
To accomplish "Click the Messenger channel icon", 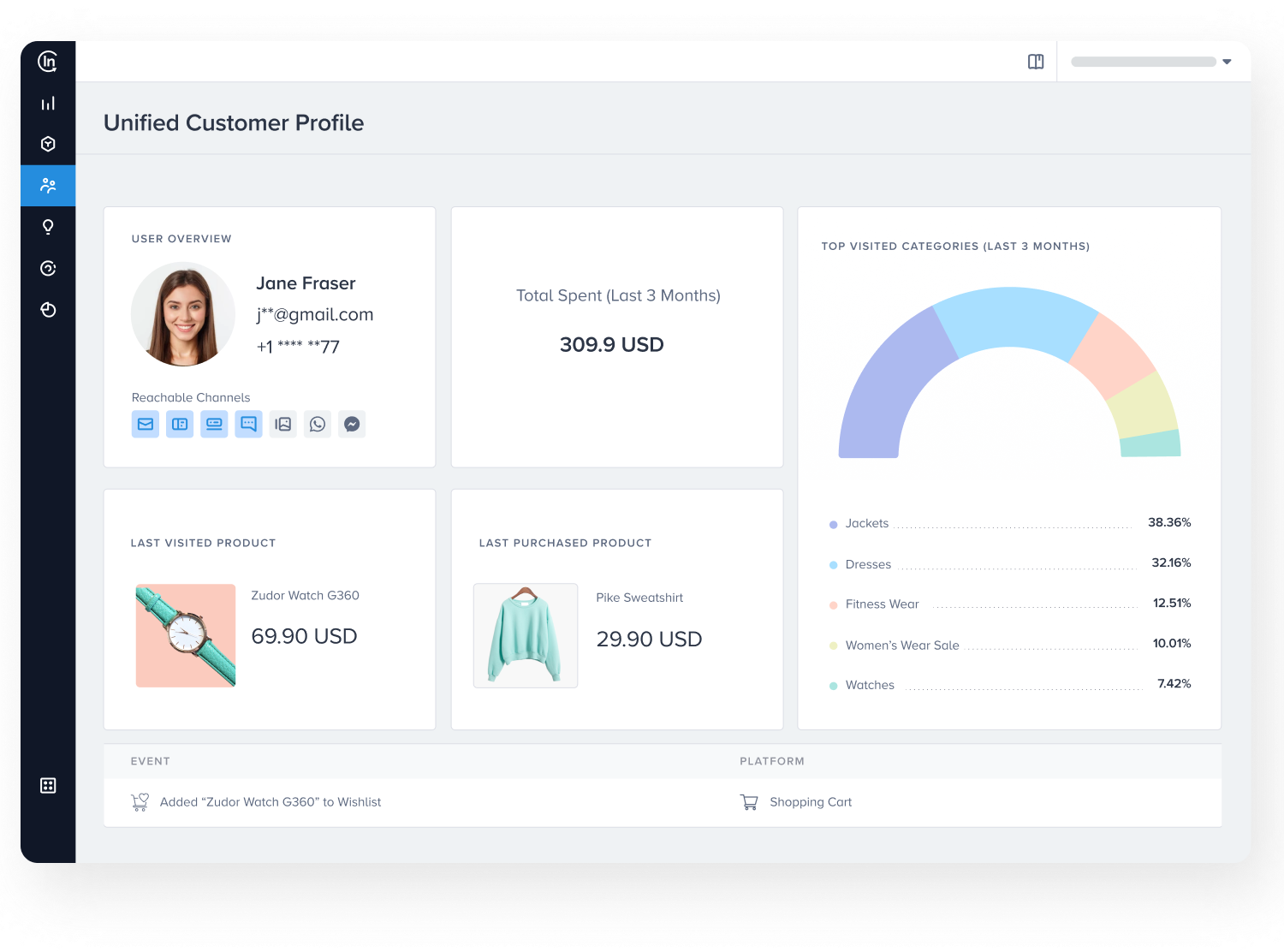I will 352,424.
